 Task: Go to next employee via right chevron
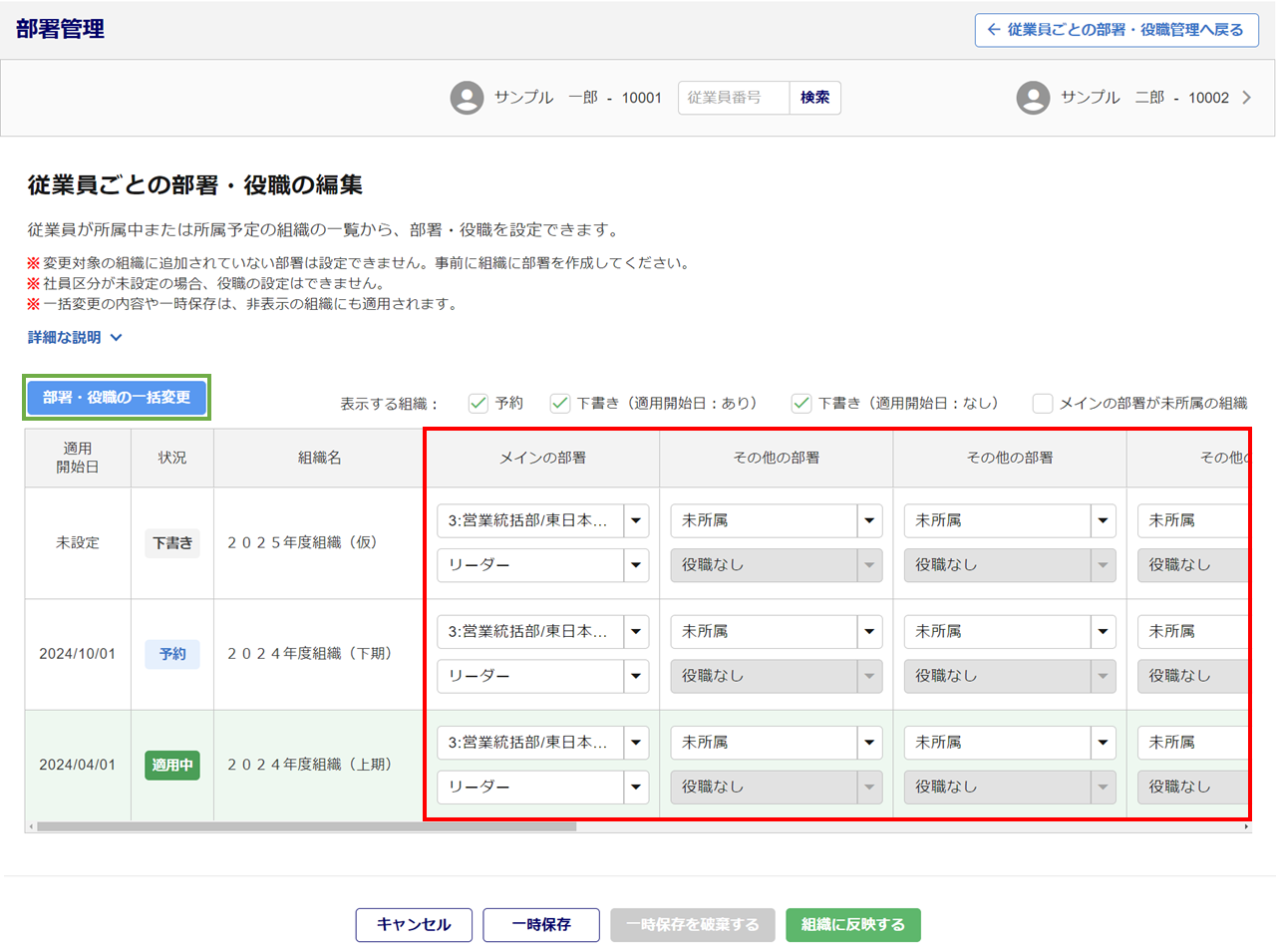tap(1246, 98)
